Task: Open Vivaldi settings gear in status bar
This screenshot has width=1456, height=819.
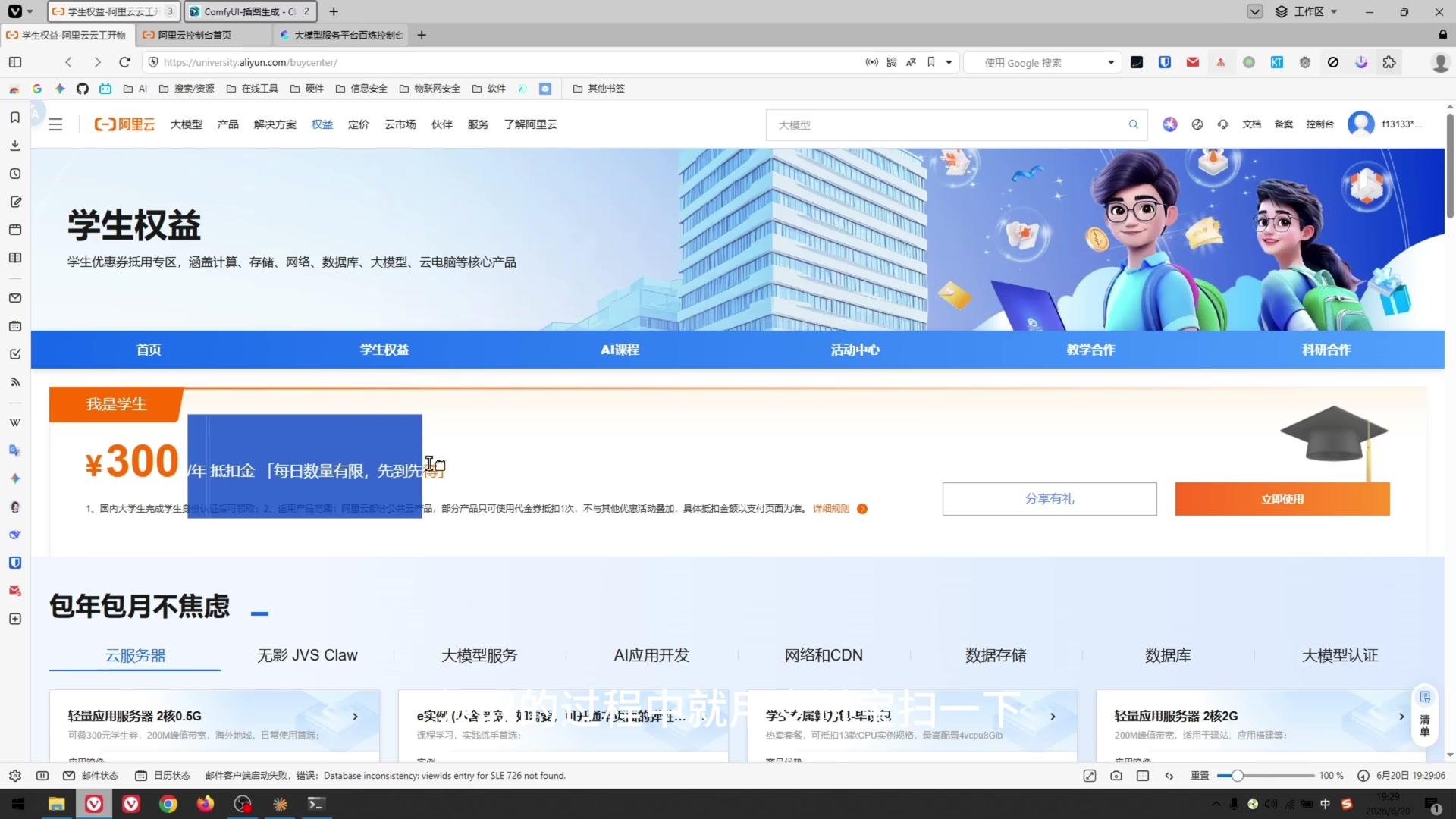Action: pyautogui.click(x=14, y=776)
